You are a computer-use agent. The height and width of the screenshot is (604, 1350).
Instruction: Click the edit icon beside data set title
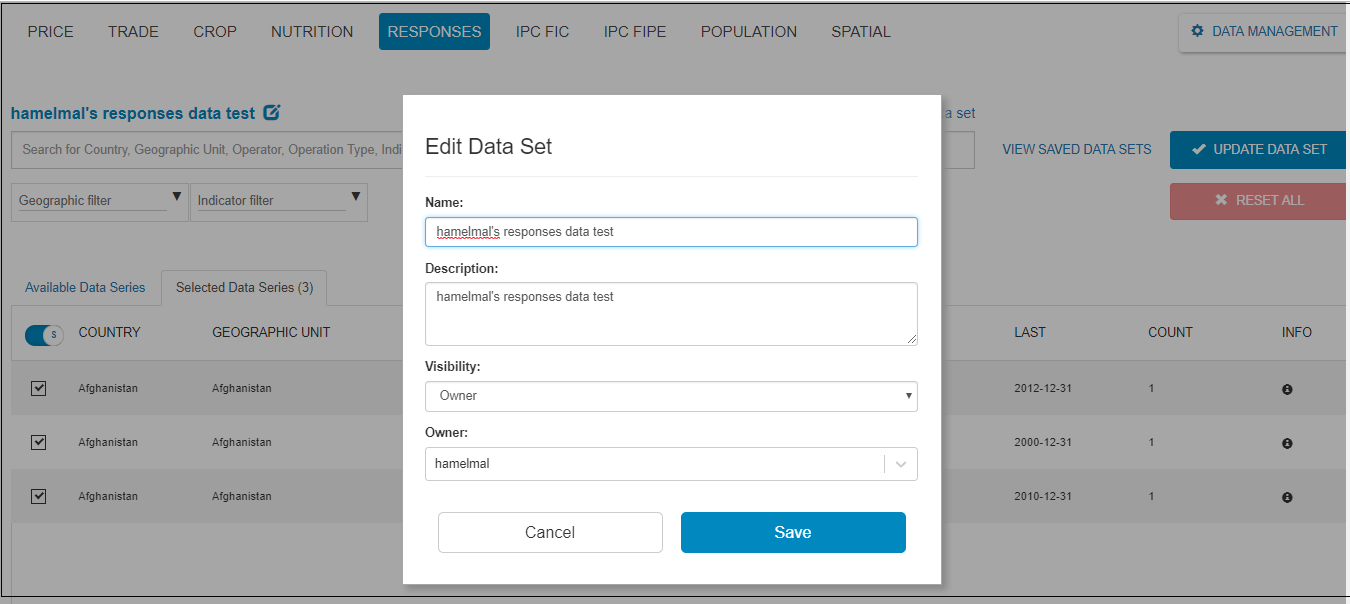point(271,113)
